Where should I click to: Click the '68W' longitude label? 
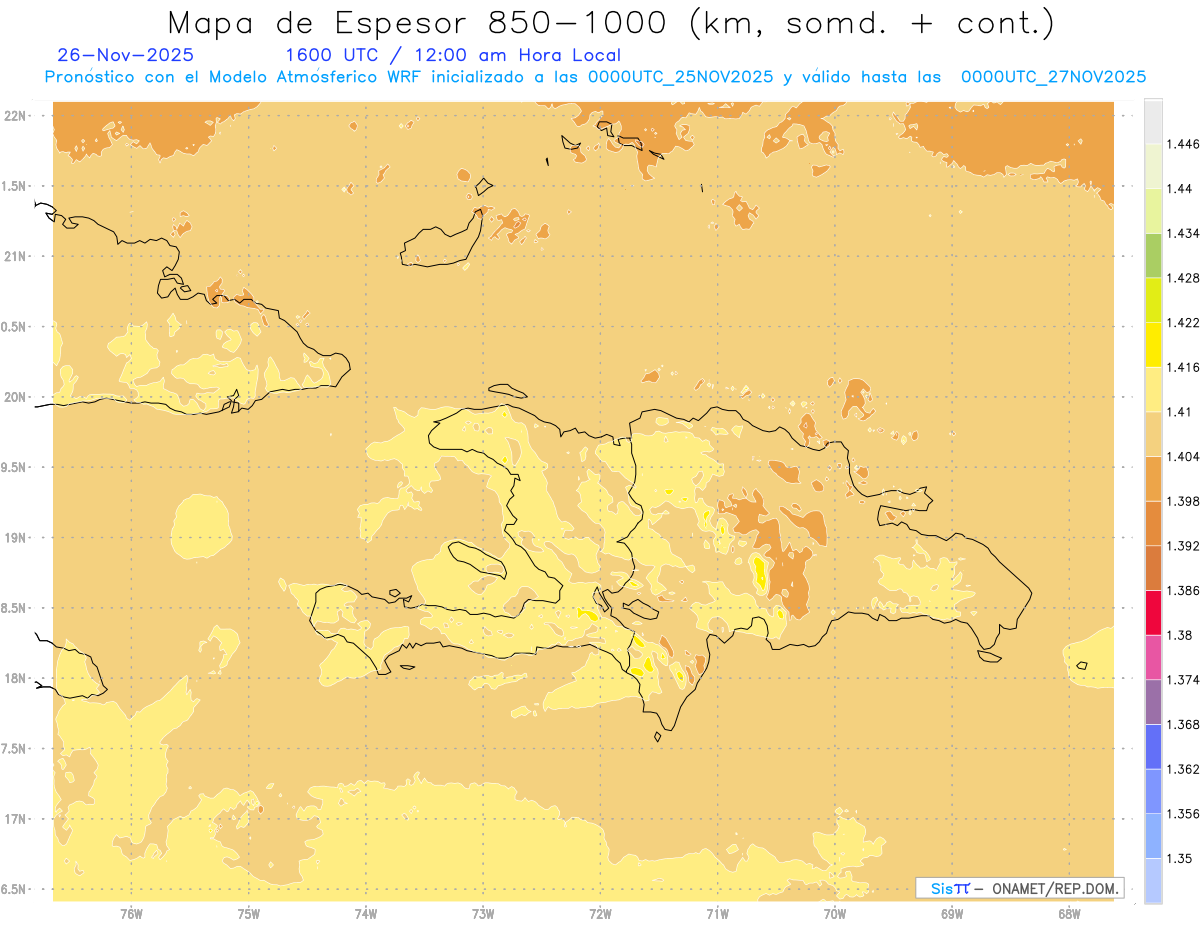click(x=1068, y=914)
